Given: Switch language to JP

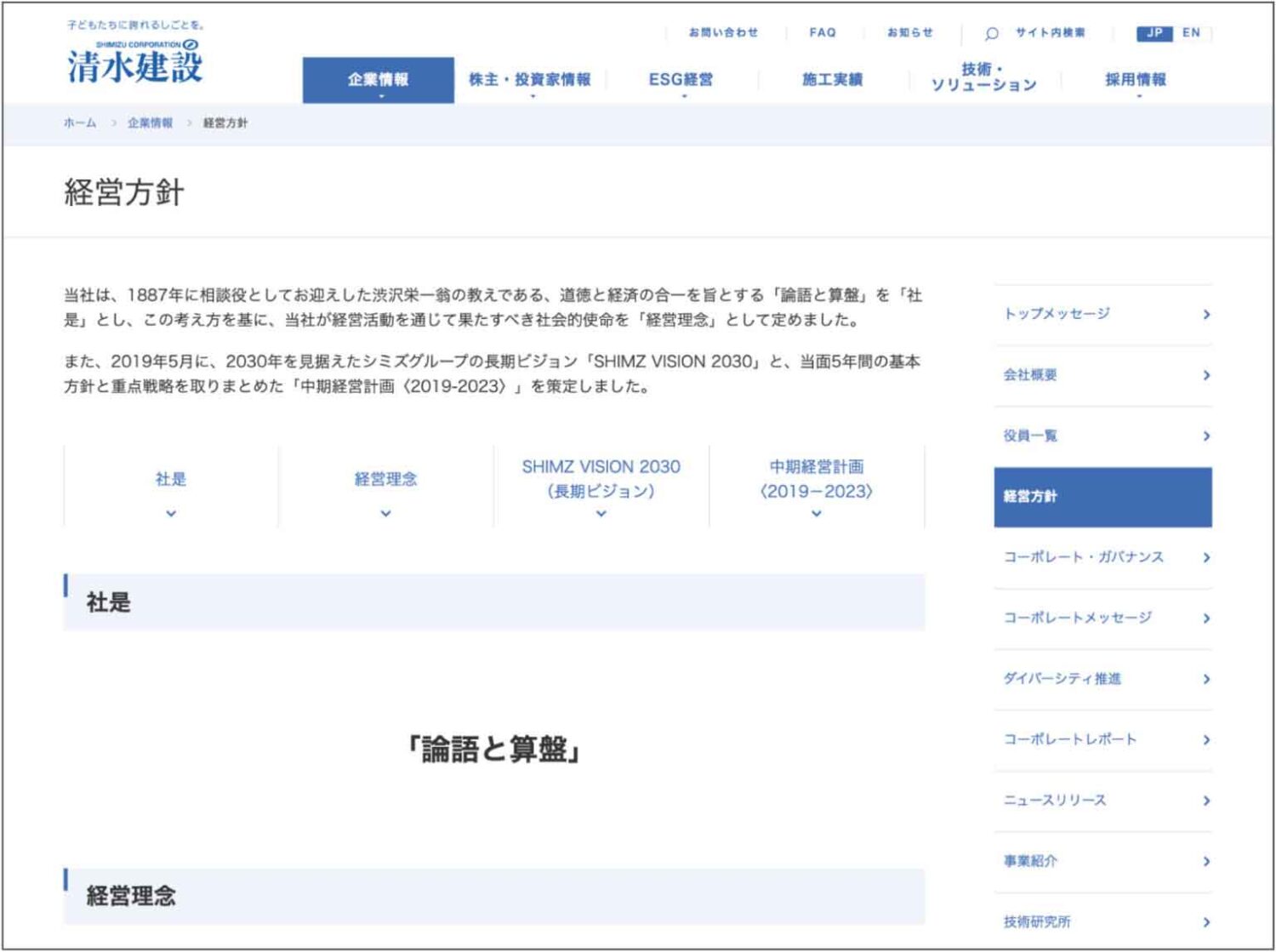Looking at the screenshot, I should click(1154, 33).
